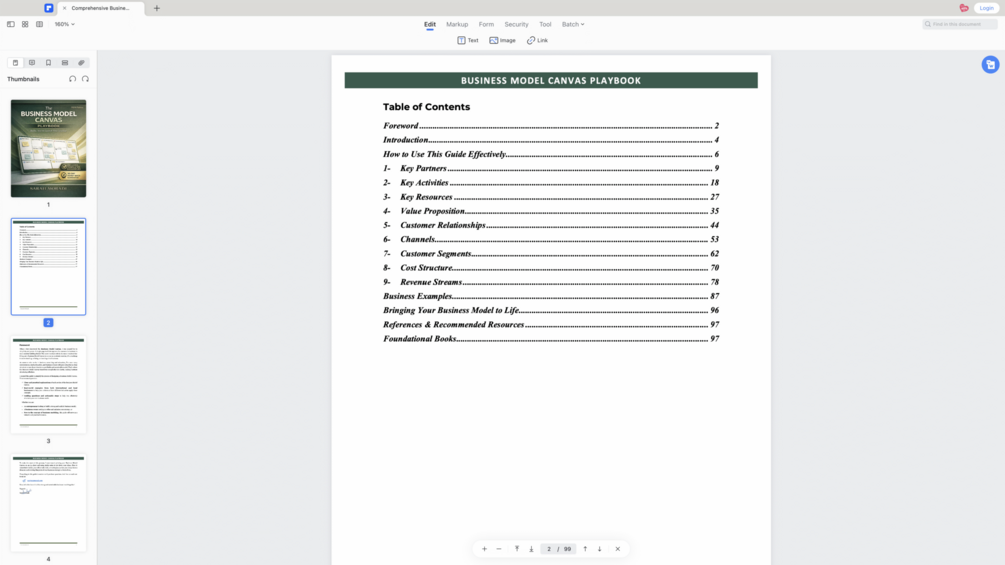Select page 3 Foreword thumbnail
1005x565 pixels.
[x=48, y=385]
